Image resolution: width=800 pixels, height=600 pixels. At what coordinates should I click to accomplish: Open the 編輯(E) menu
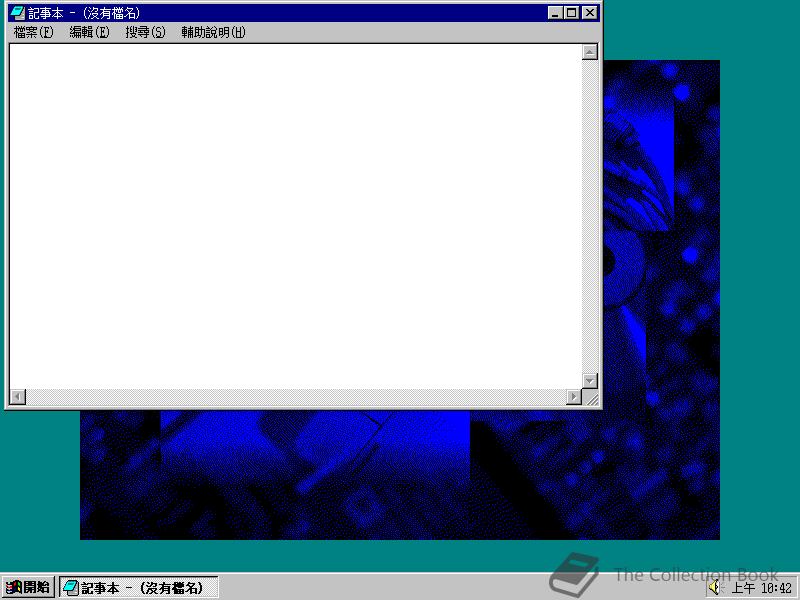(89, 33)
